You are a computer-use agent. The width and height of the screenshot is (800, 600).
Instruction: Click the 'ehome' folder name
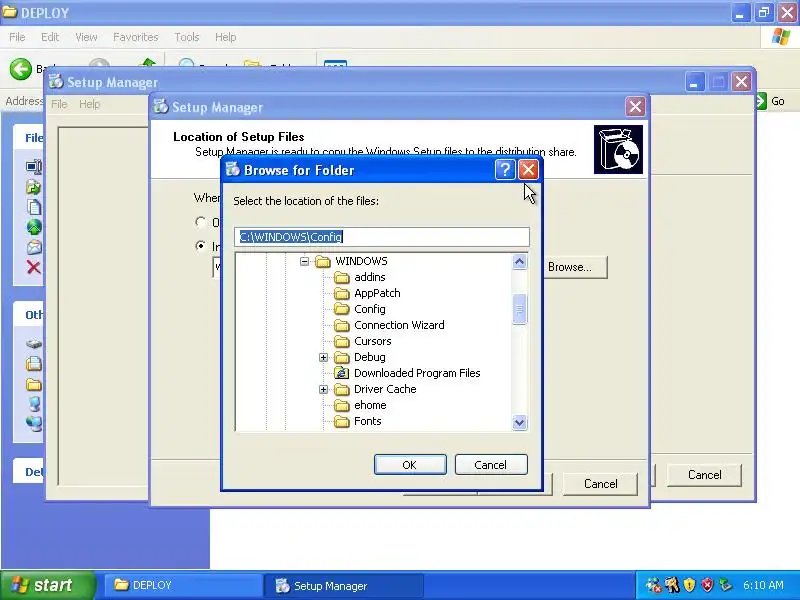370,405
